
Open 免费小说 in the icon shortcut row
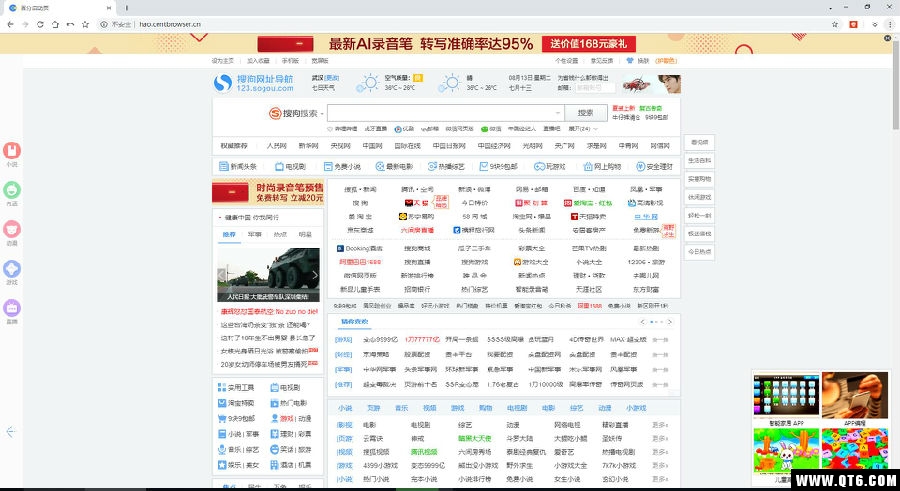[x=342, y=167]
